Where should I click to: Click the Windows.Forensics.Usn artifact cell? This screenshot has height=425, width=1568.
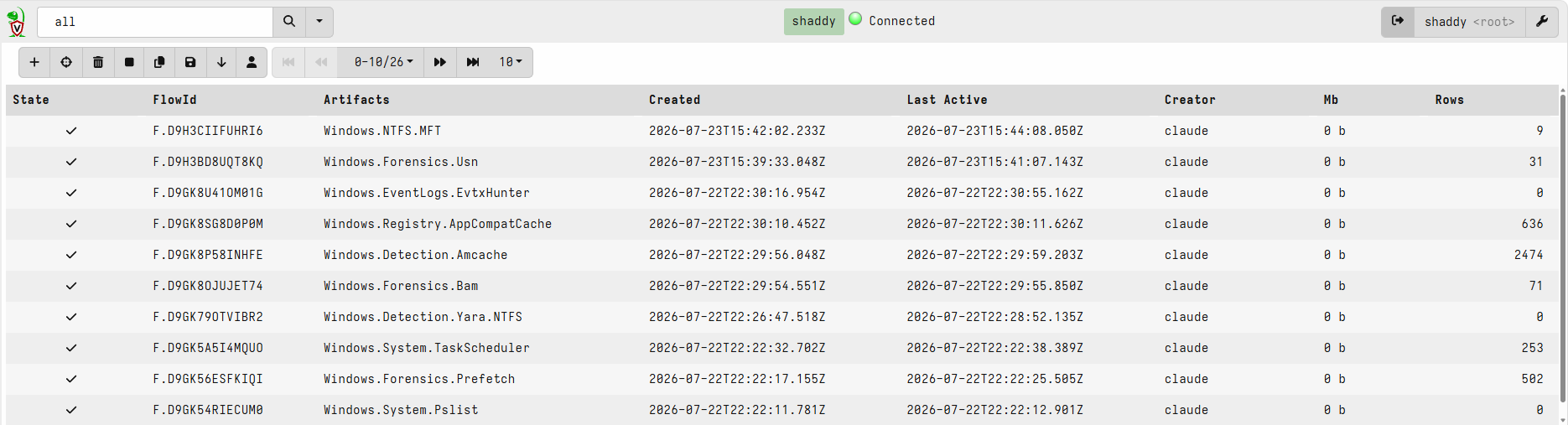pyautogui.click(x=401, y=162)
